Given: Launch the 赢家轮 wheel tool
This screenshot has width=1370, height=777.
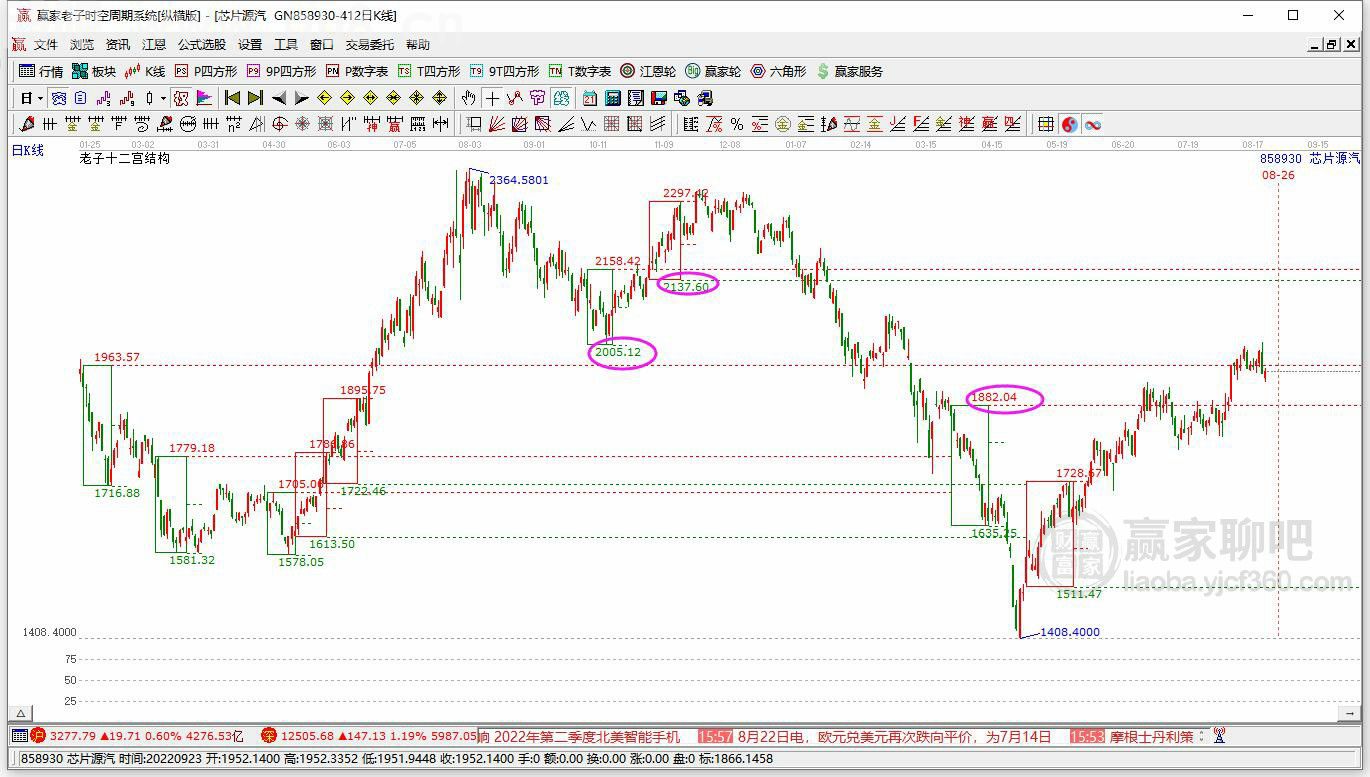Looking at the screenshot, I should (713, 71).
